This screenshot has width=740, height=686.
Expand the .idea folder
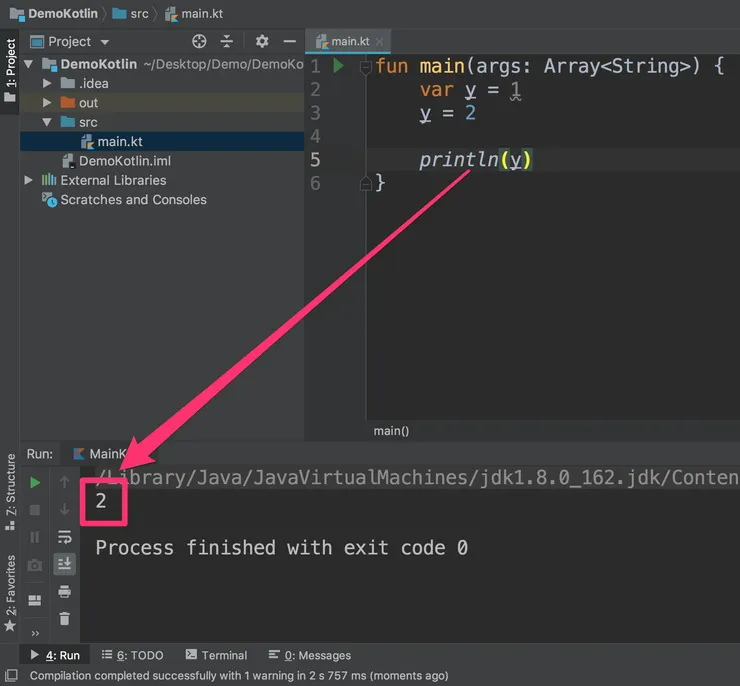(47, 83)
